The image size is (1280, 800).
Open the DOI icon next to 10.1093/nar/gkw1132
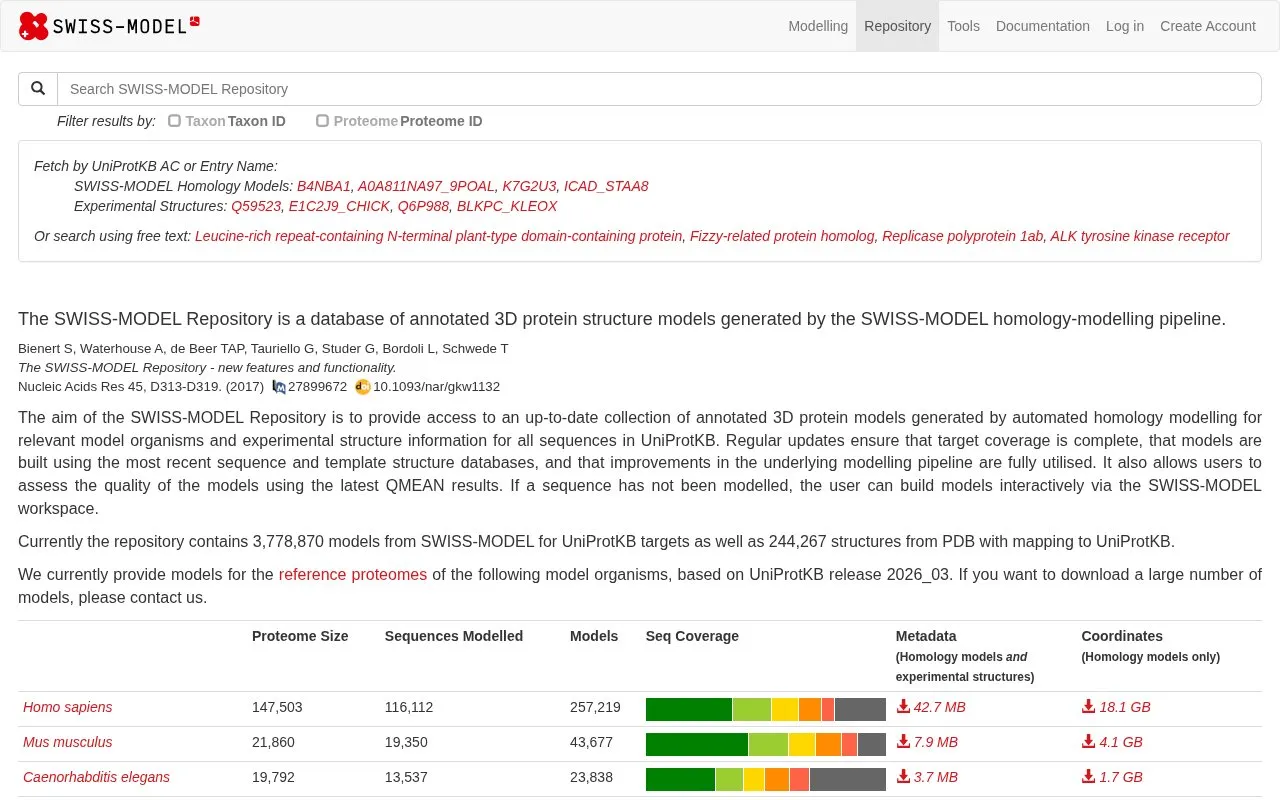(363, 387)
